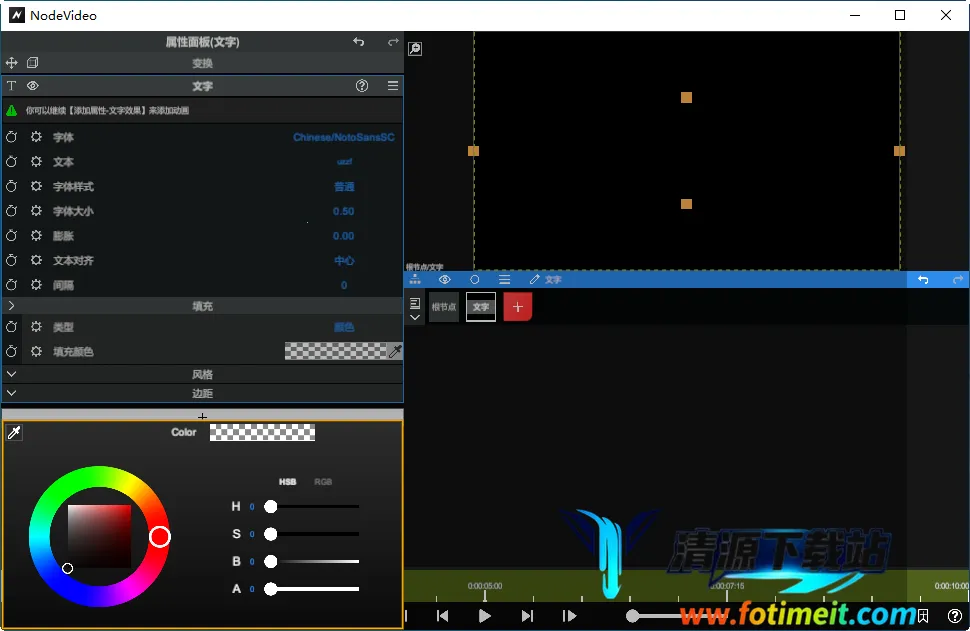Click the zoom magnifier icon in preview
970x631 pixels.
415,48
